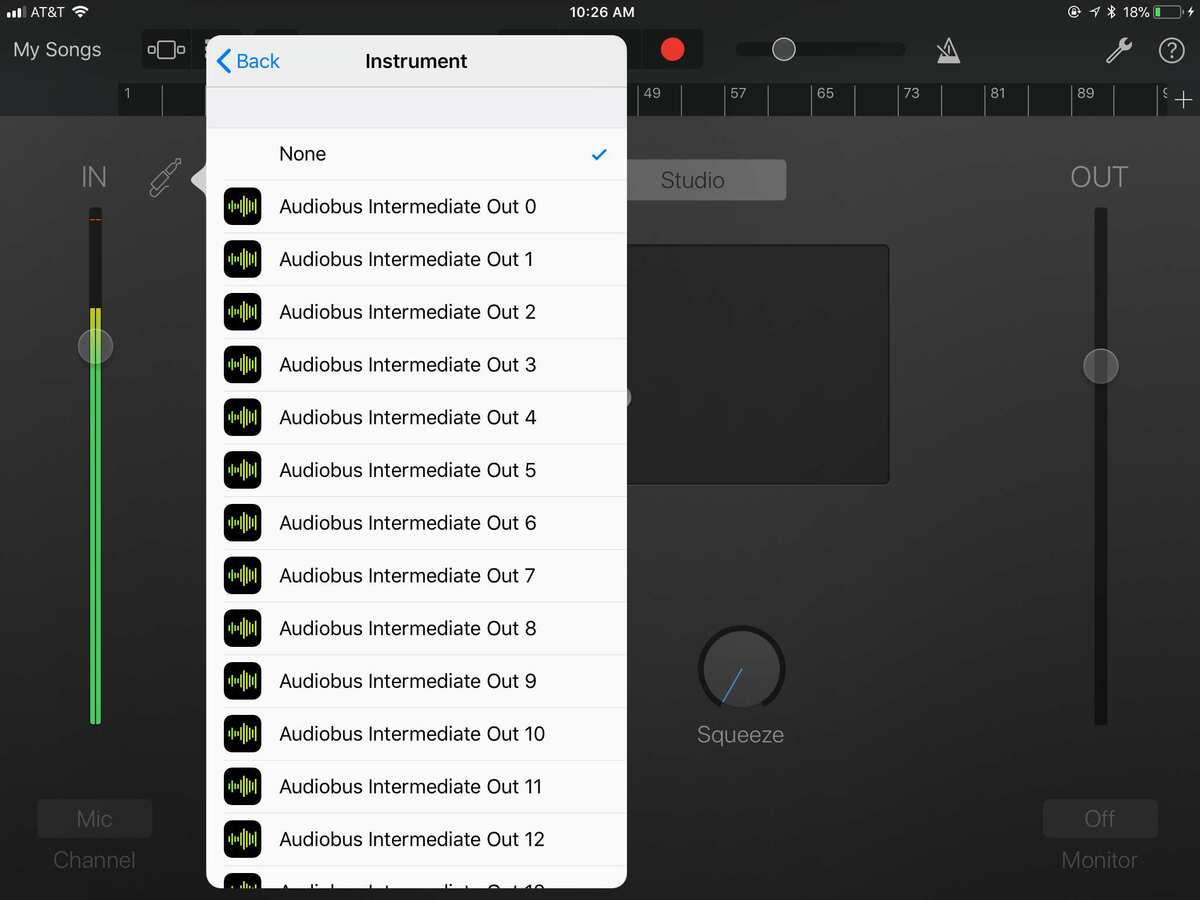Tap the Audiobus Intermediate Out 10 icon

point(242,734)
